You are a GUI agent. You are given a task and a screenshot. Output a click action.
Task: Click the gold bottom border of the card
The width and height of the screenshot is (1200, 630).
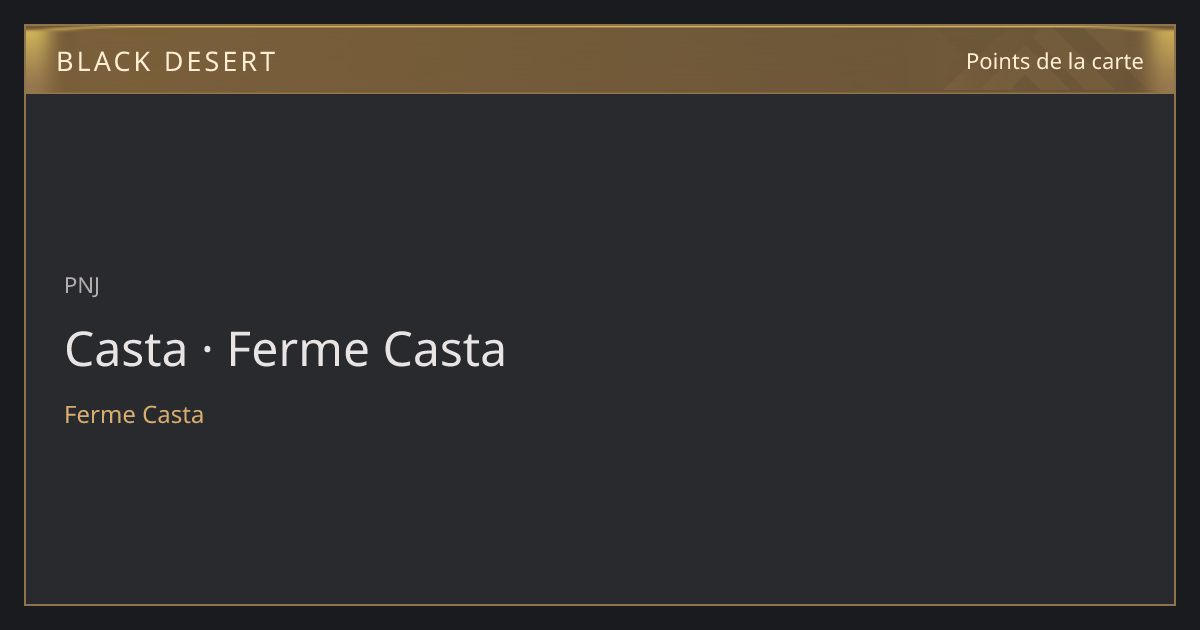coord(600,604)
